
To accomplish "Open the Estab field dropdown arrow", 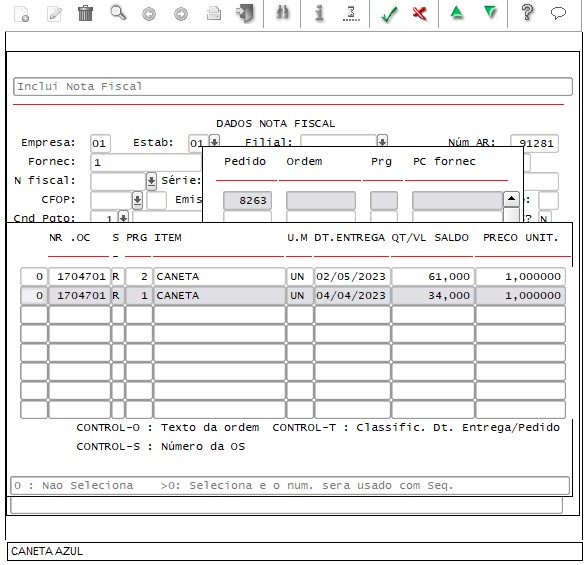I will 214,142.
